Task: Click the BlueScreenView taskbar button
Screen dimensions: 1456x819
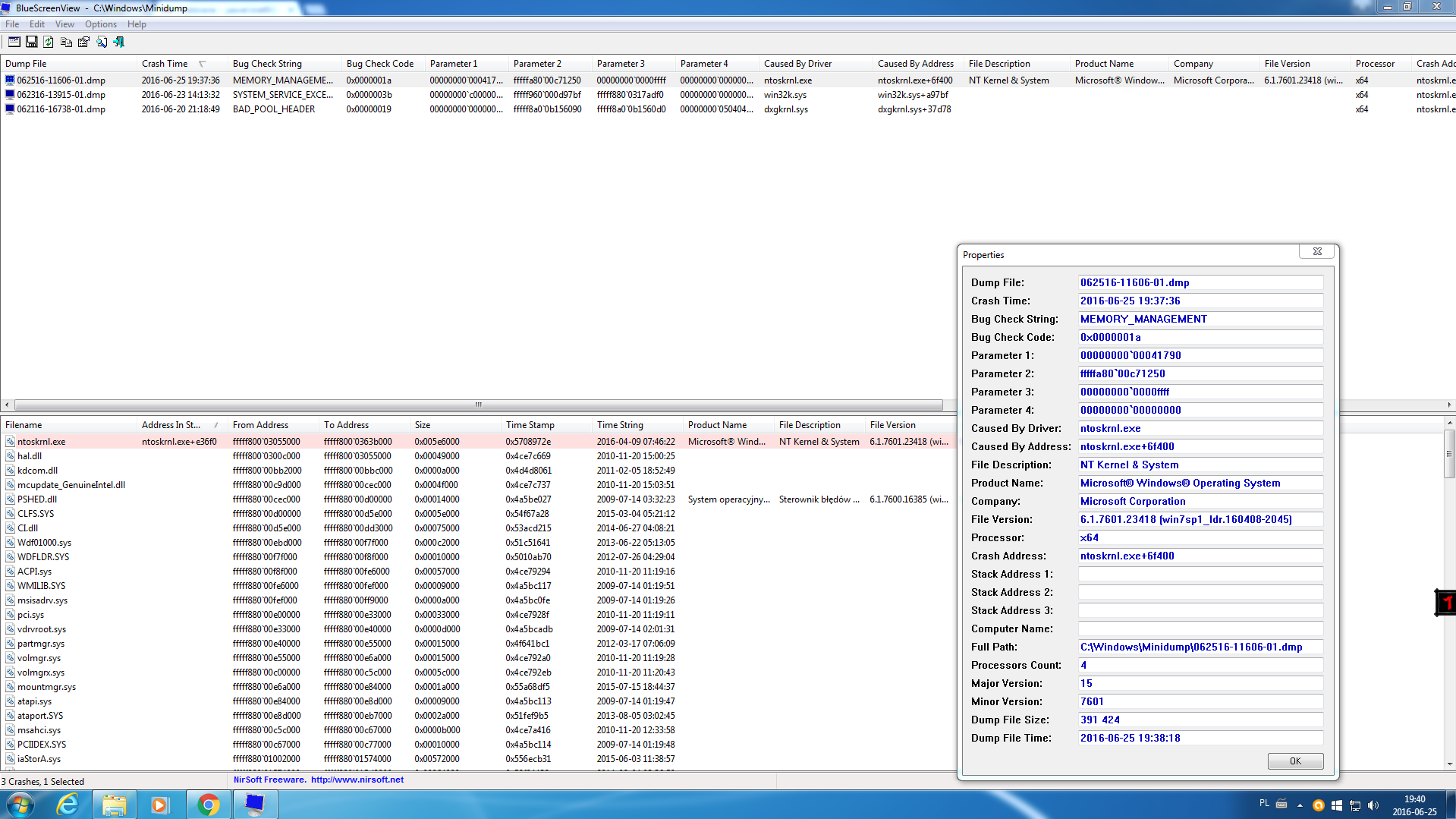Action: pos(255,805)
